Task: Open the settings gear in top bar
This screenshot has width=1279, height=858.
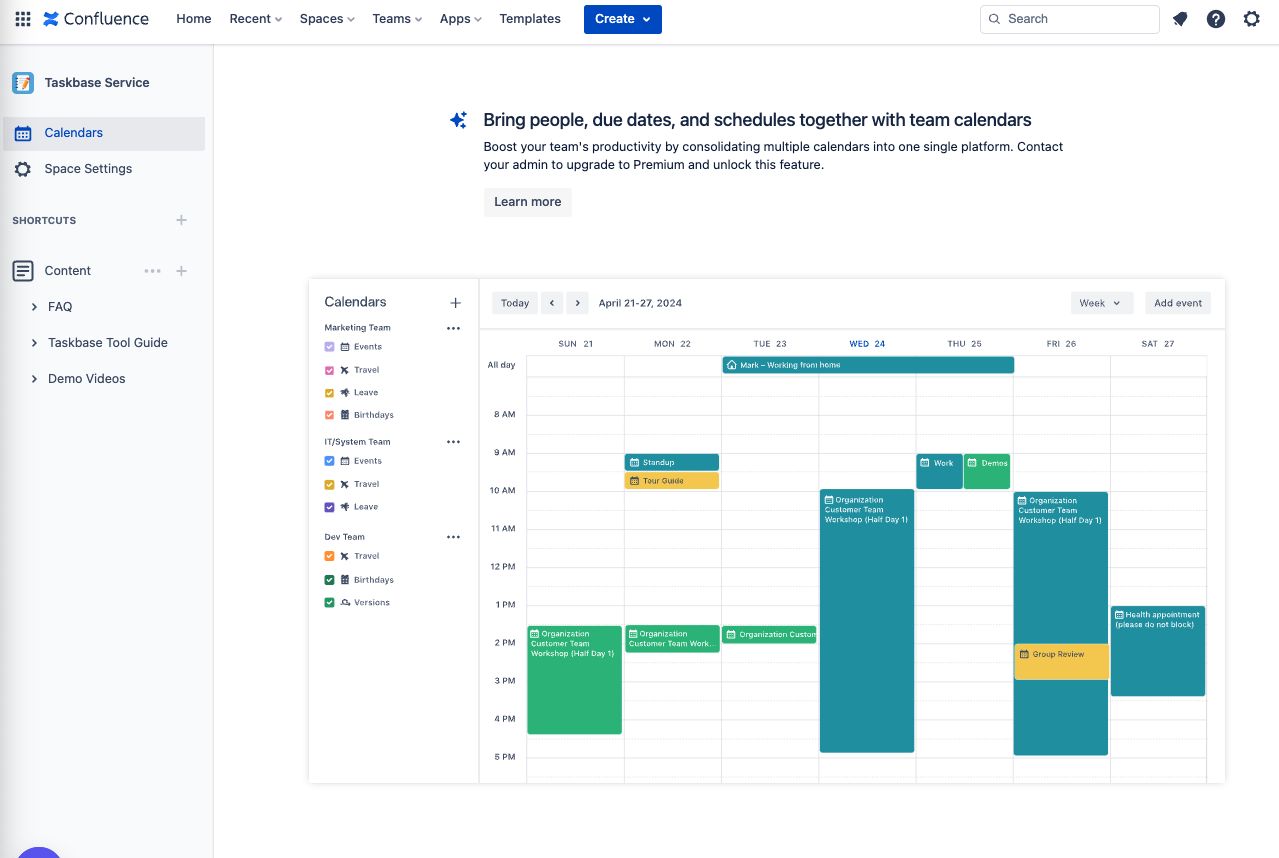Action: [1252, 19]
